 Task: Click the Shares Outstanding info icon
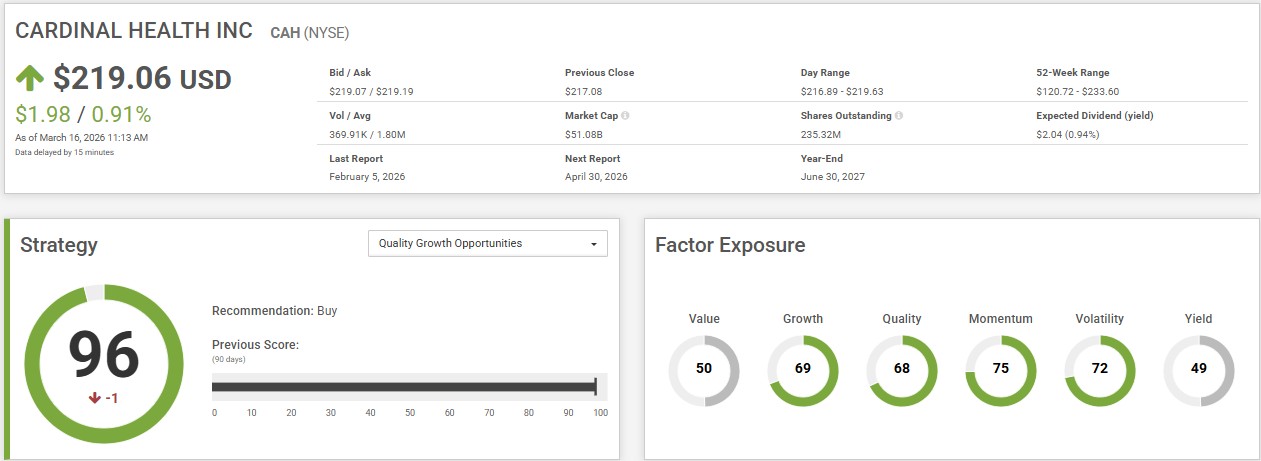pyautogui.click(x=899, y=116)
